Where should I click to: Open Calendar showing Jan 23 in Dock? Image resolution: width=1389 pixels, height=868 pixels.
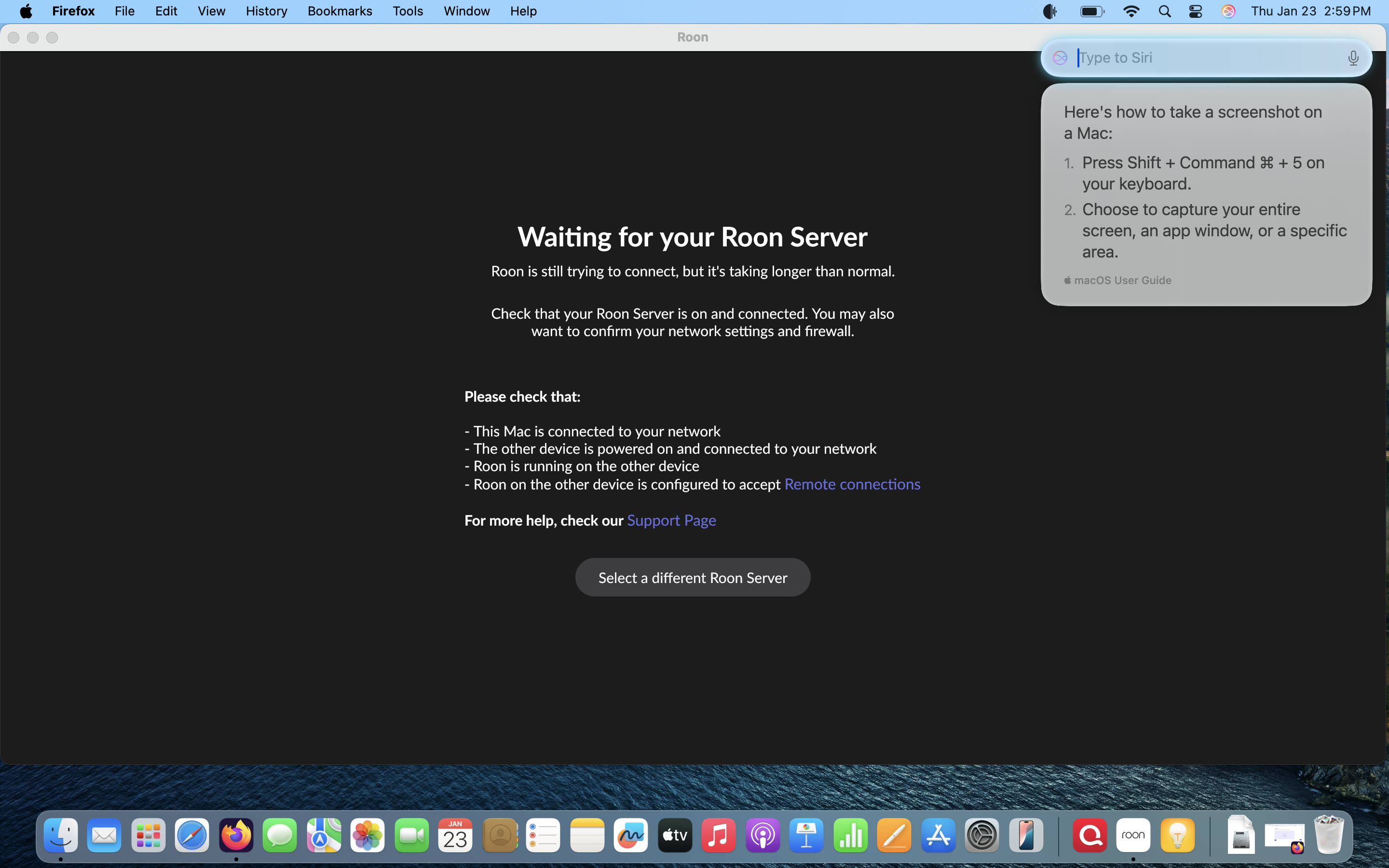(455, 835)
